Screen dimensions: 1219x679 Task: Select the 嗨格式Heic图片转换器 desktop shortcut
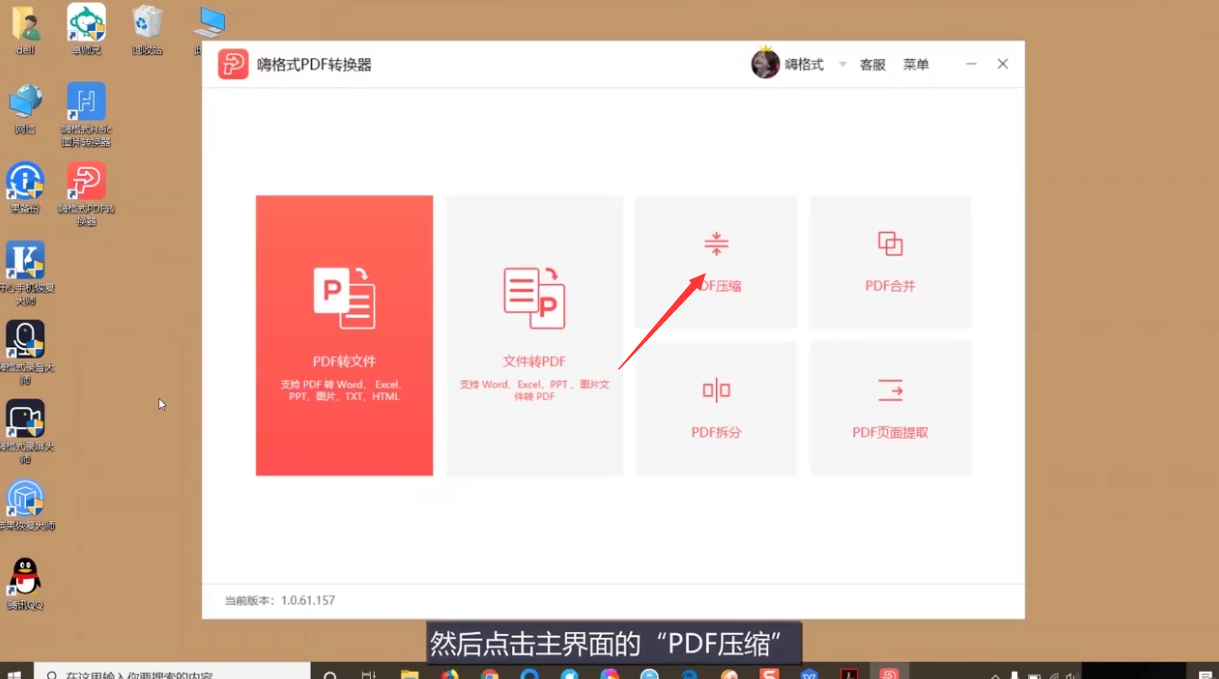(86, 115)
